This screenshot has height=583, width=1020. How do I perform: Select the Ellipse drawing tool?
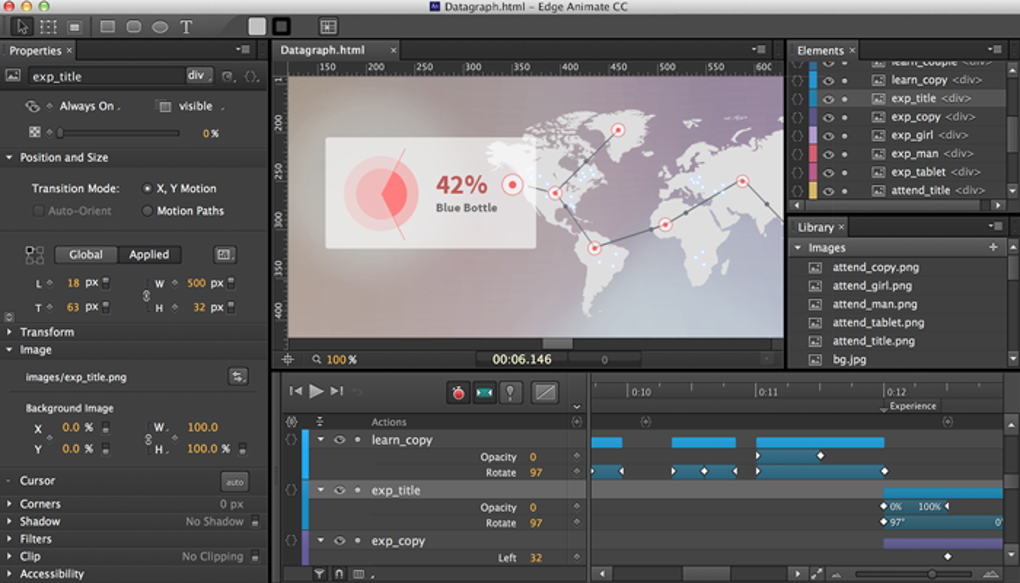pyautogui.click(x=160, y=27)
